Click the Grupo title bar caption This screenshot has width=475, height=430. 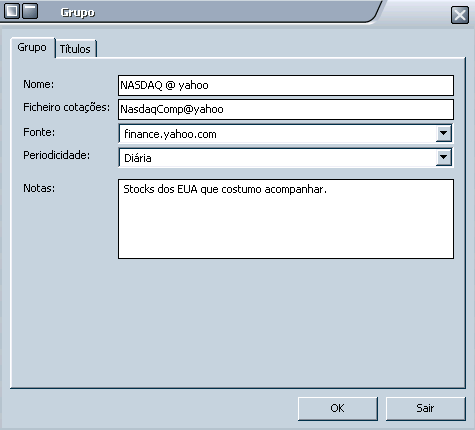78,13
